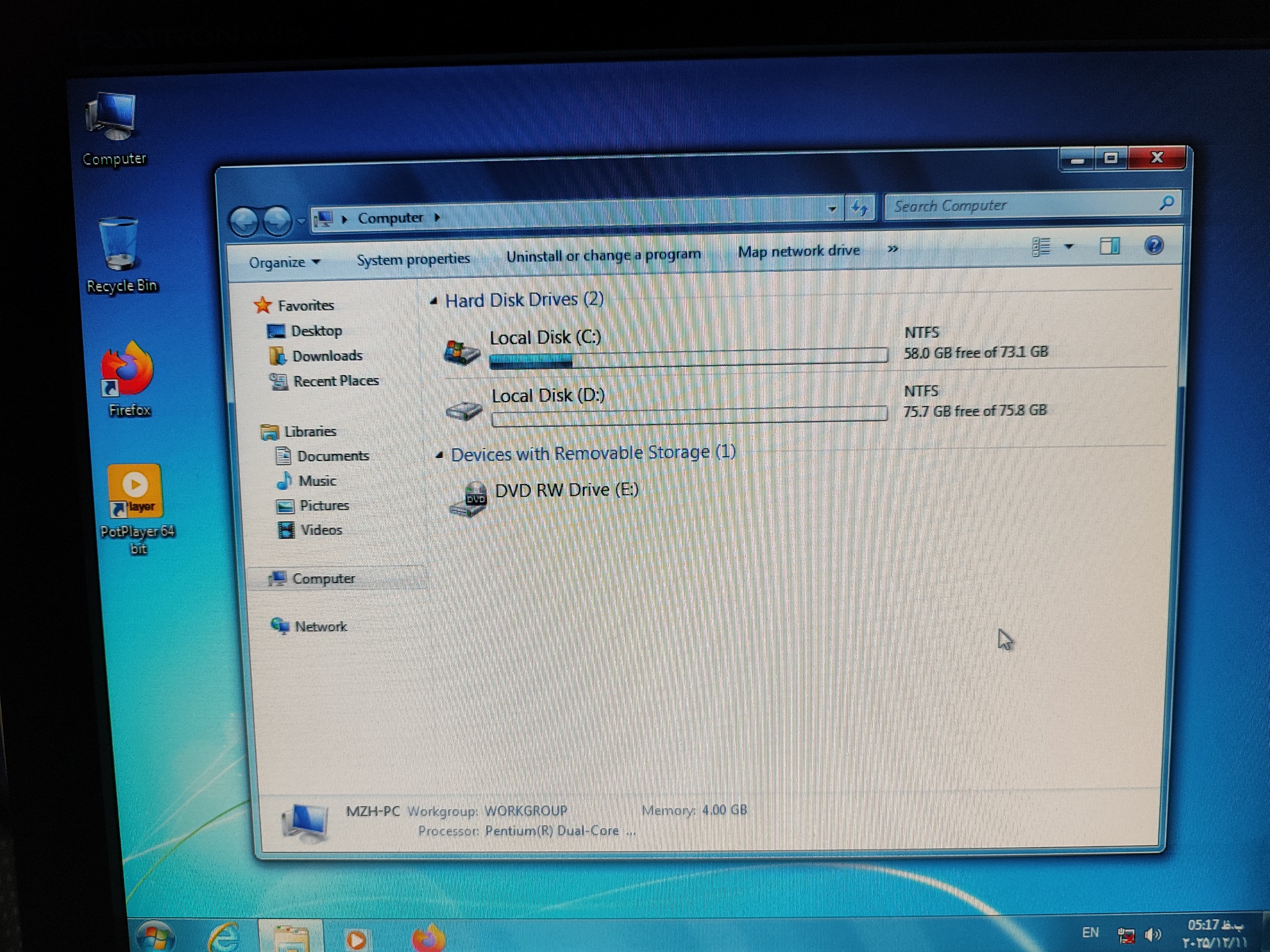Collapse the Hard Disk Drives group
The width and height of the screenshot is (1270, 952).
click(434, 300)
